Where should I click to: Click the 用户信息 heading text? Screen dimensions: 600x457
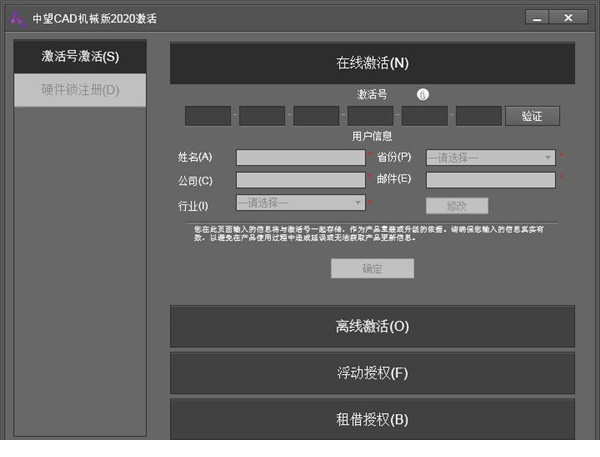pos(372,136)
